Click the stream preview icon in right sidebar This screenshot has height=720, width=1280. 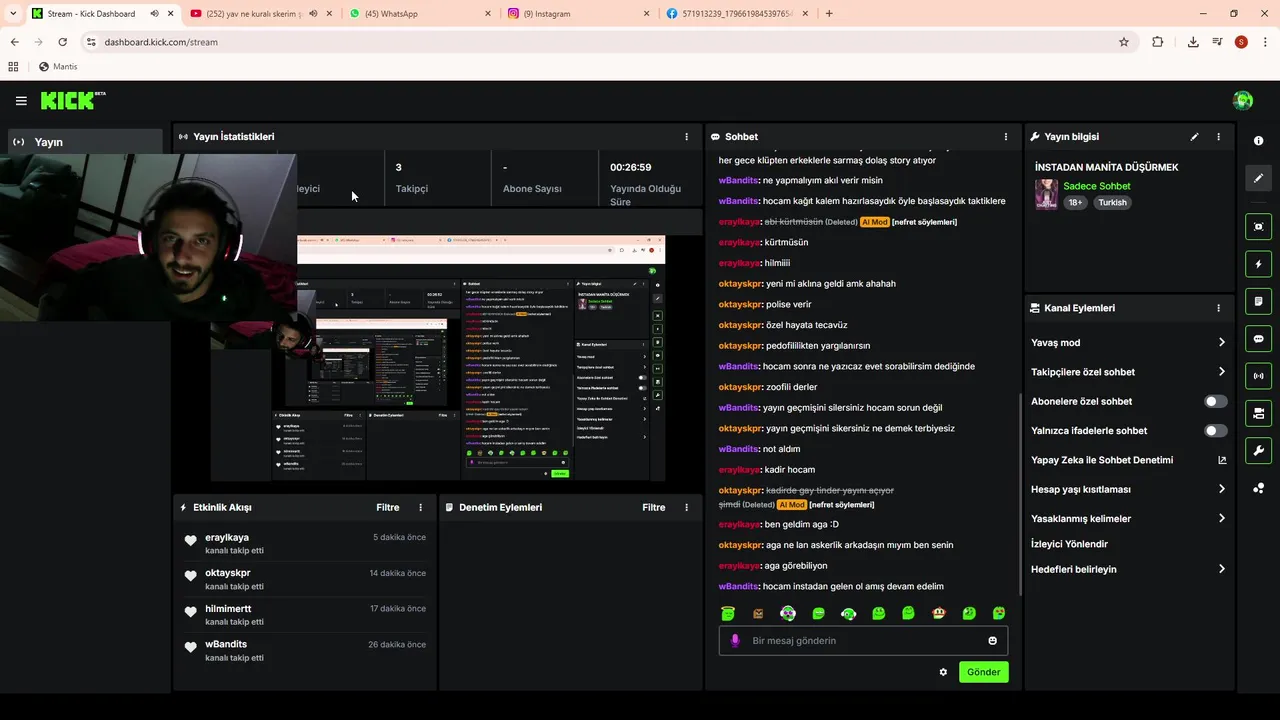[x=1258, y=227]
